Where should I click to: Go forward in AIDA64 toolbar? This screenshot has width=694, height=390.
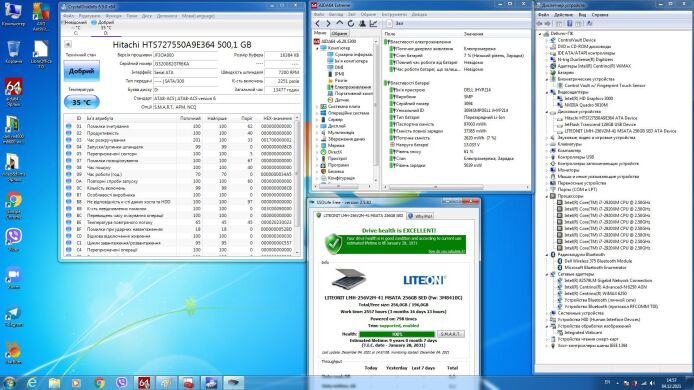[328, 23]
